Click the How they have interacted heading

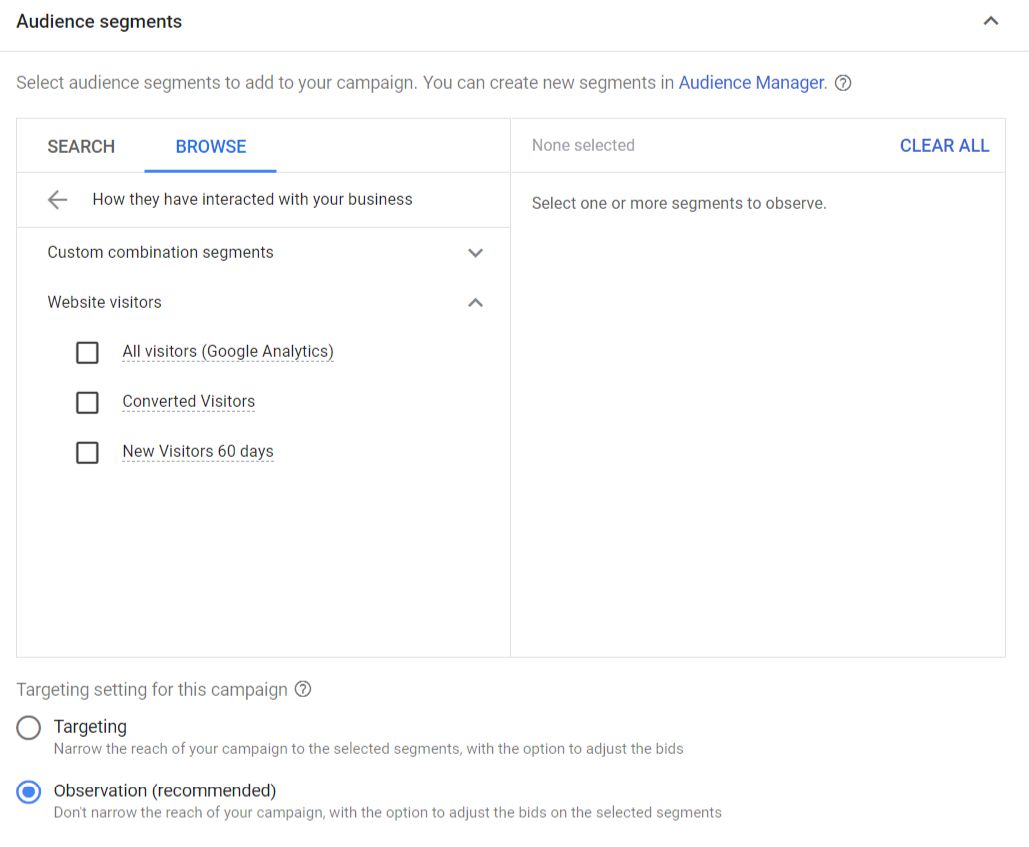pos(252,199)
